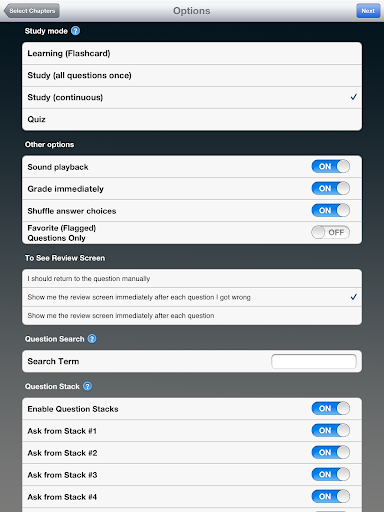This screenshot has width=384, height=512.
Task: Open the Question Search help icon
Action: pos(92,339)
